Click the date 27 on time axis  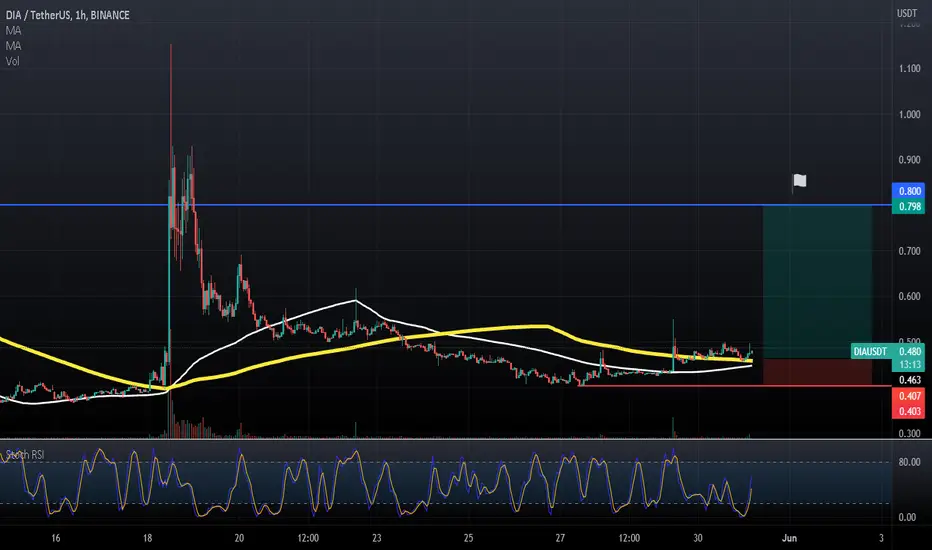click(560, 538)
